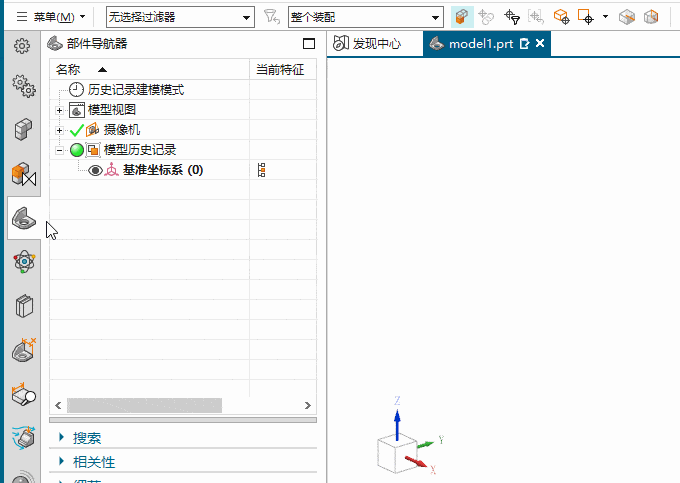This screenshot has width=680, height=483.
Task: Expand the 模型视图 tree node
Action: tap(60, 110)
